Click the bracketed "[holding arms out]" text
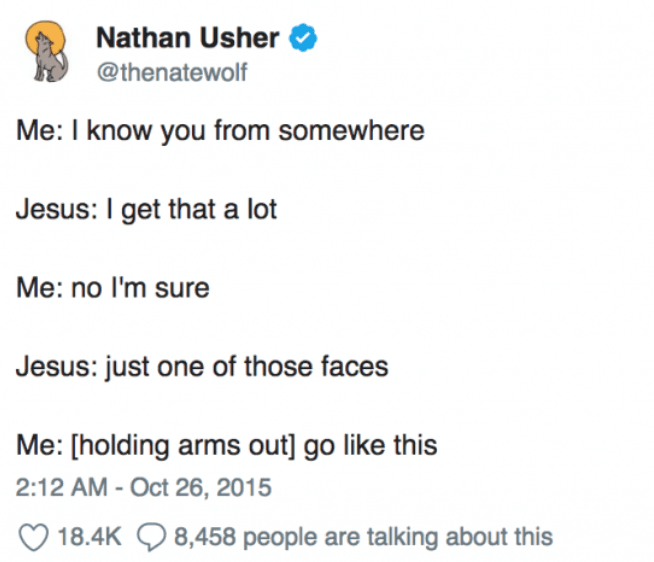 pyautogui.click(x=183, y=446)
